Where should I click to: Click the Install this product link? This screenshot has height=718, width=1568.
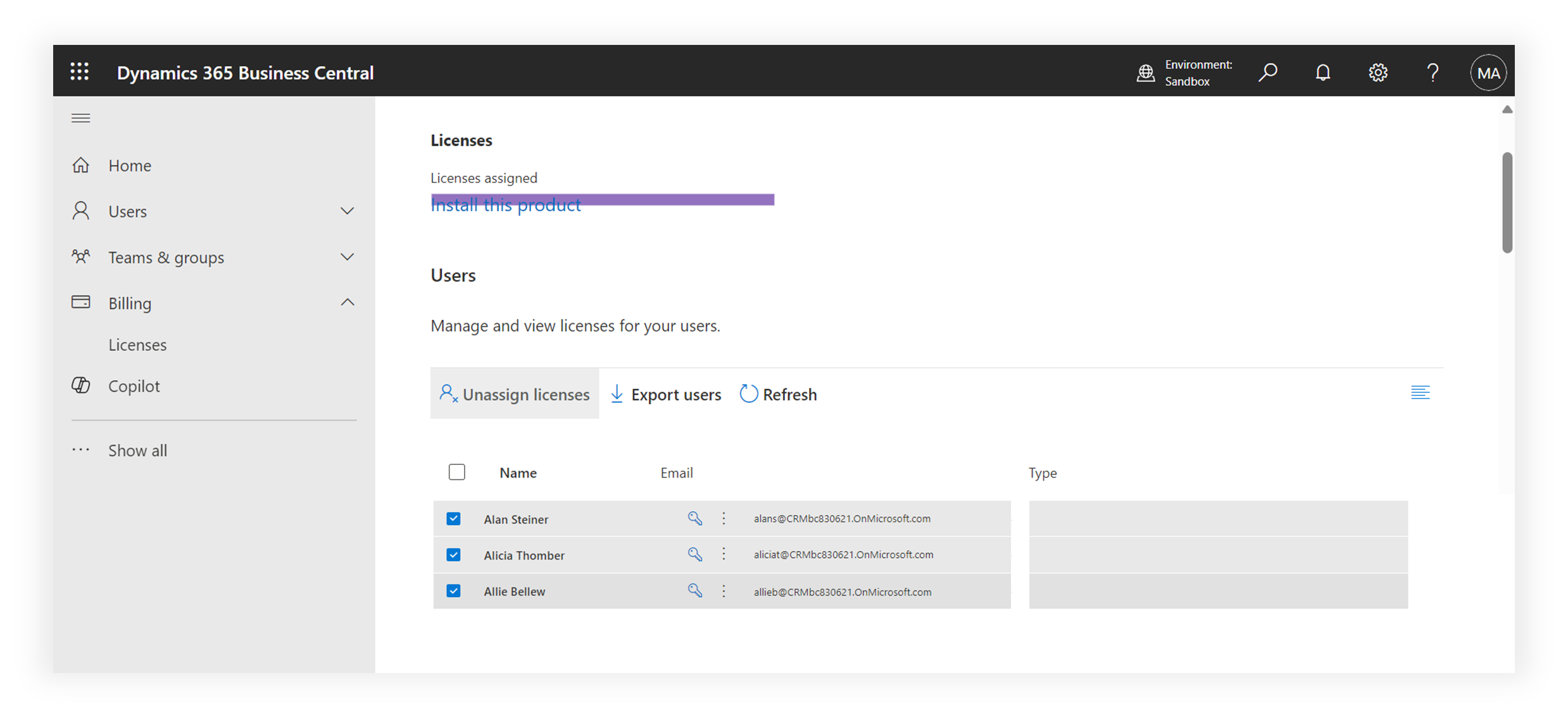coord(505,207)
